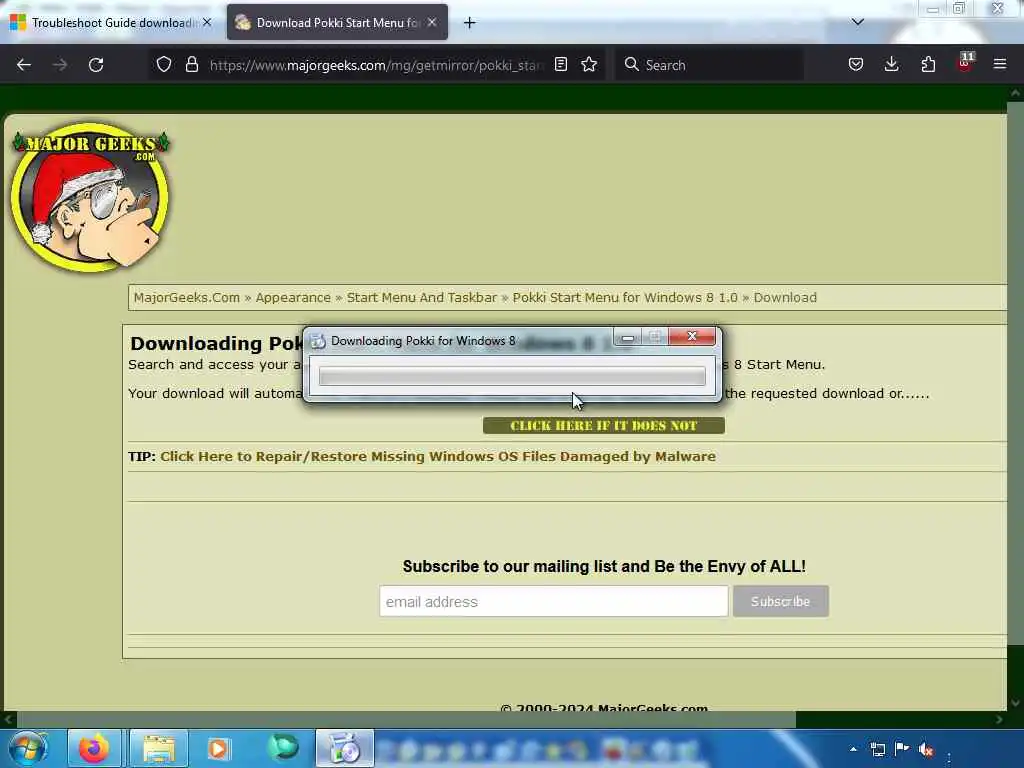Viewport: 1024px width, 768px height.
Task: Close the Downloading Pokki for Windows 8 dialog
Action: coord(692,336)
